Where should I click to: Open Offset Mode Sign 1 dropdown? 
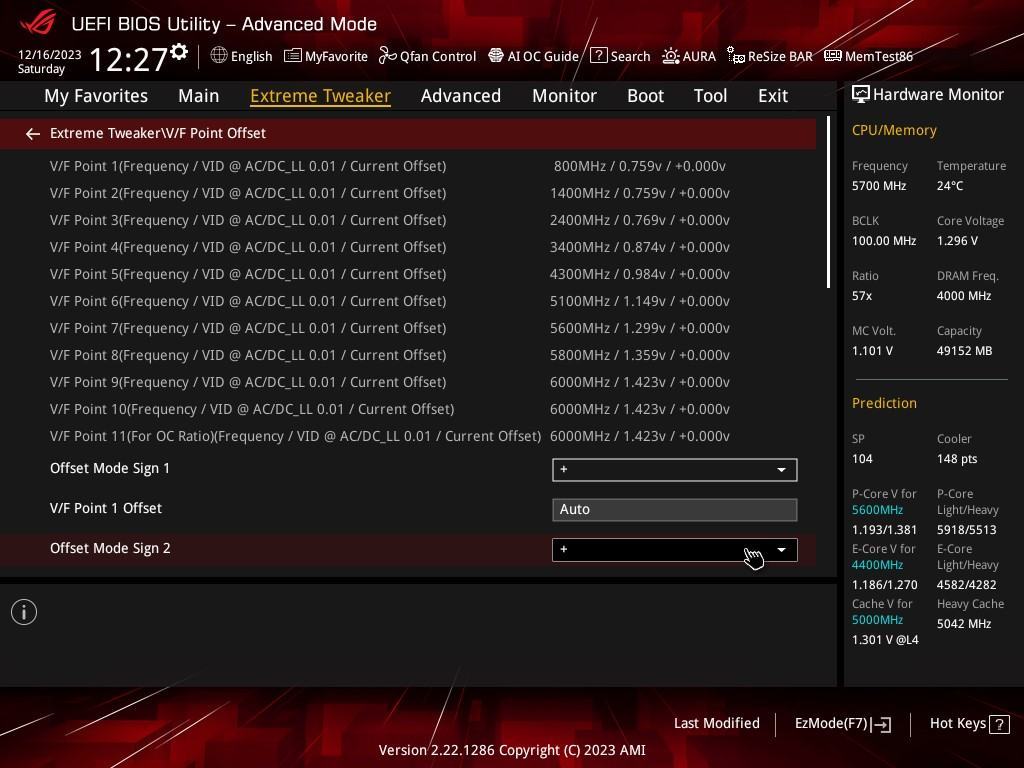(675, 470)
